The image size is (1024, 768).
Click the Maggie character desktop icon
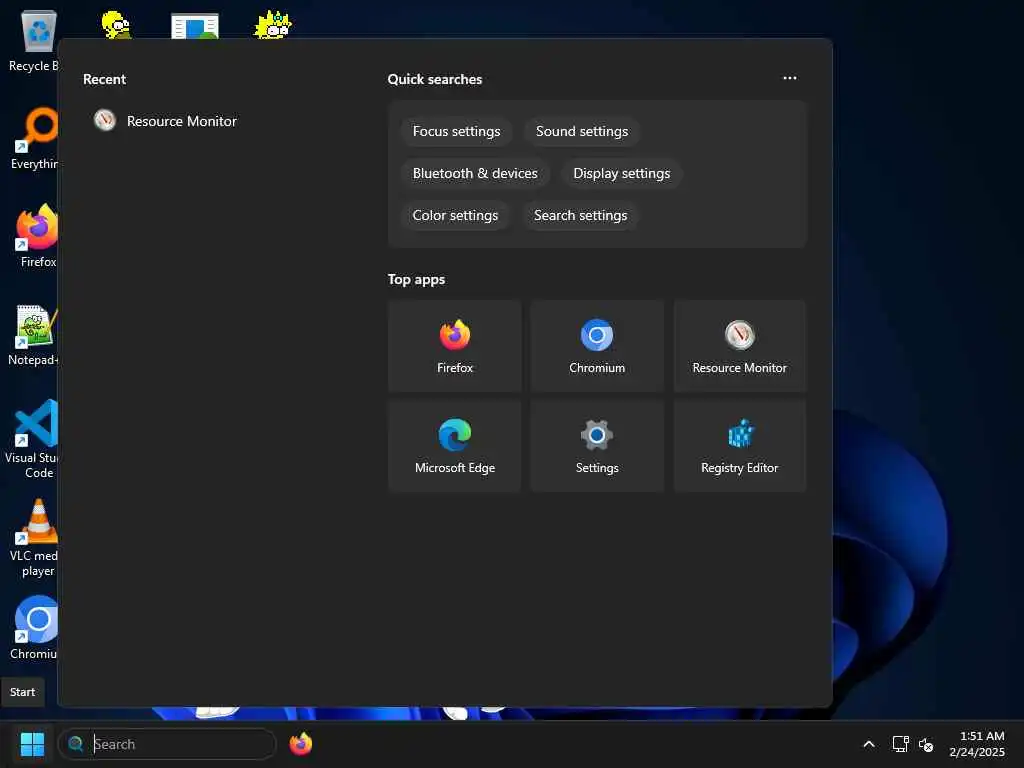(x=272, y=25)
